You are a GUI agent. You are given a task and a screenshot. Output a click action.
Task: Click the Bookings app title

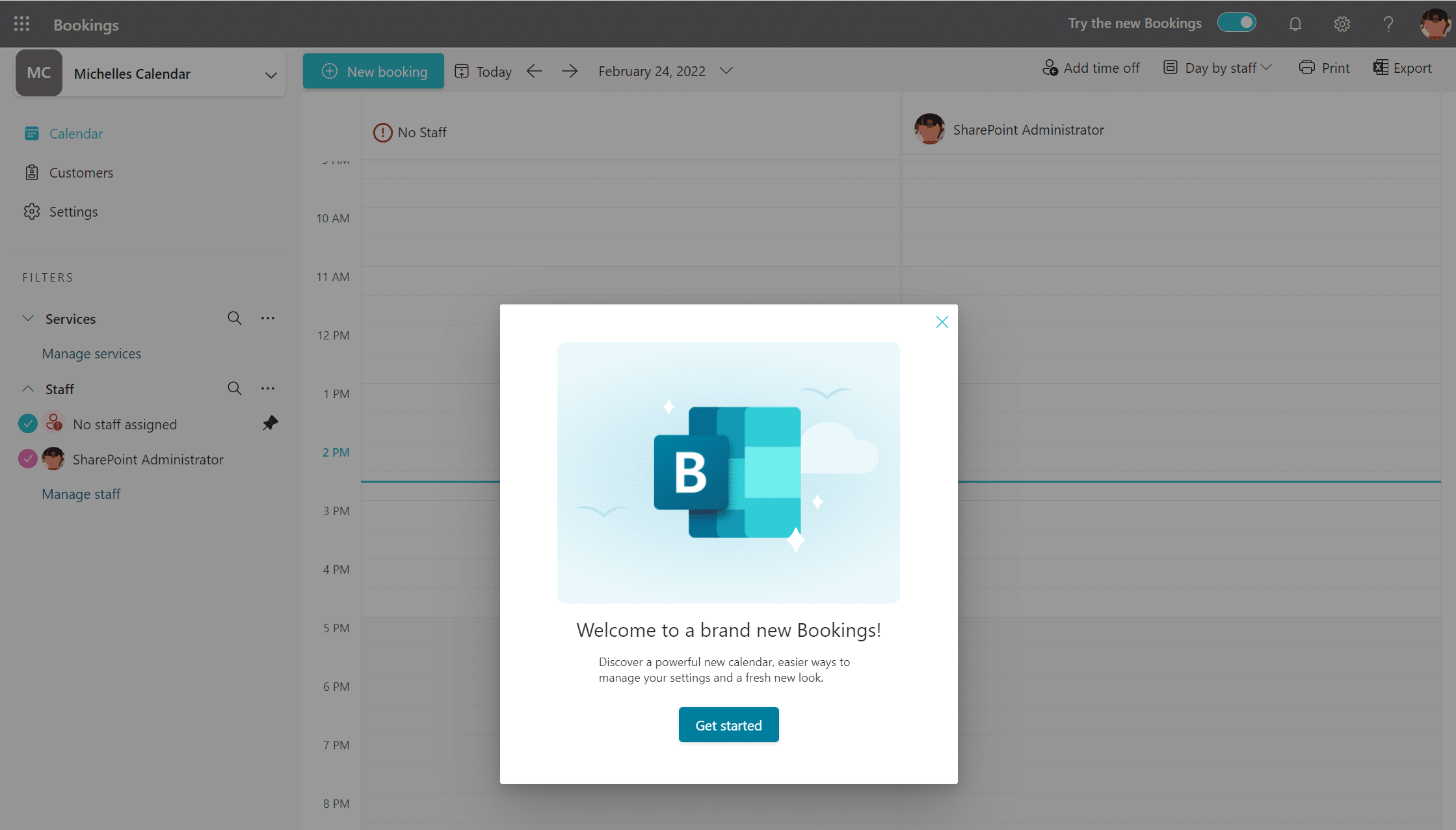pyautogui.click(x=86, y=25)
